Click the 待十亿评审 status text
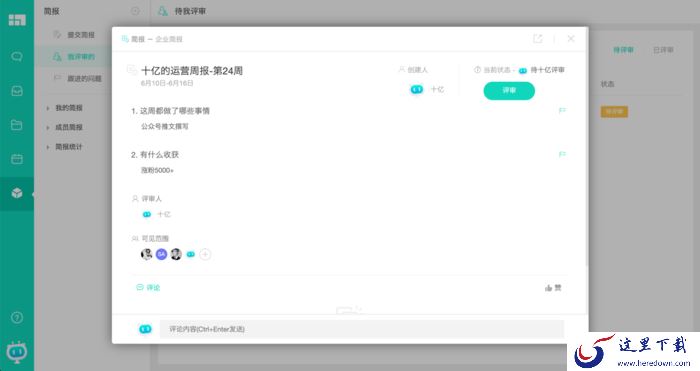 (547, 70)
